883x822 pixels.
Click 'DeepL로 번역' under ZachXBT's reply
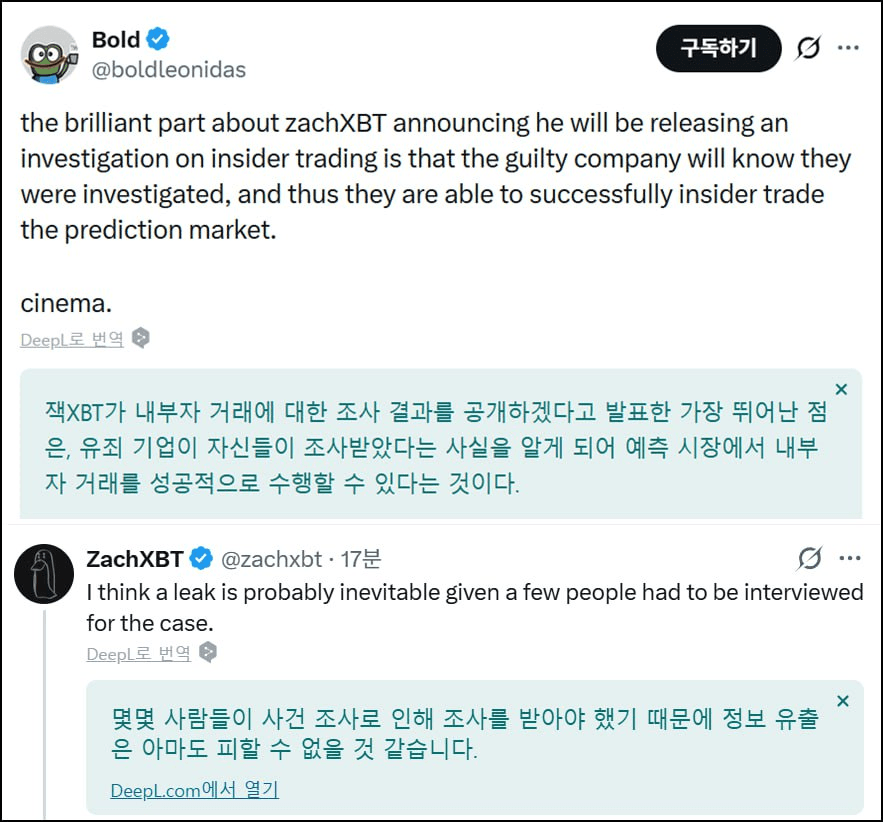point(138,654)
